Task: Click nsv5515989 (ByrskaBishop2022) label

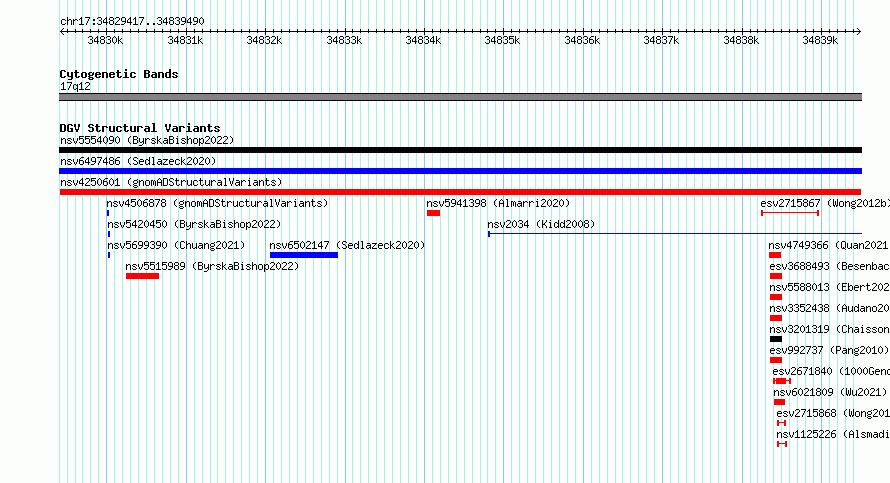Action: coord(212,266)
